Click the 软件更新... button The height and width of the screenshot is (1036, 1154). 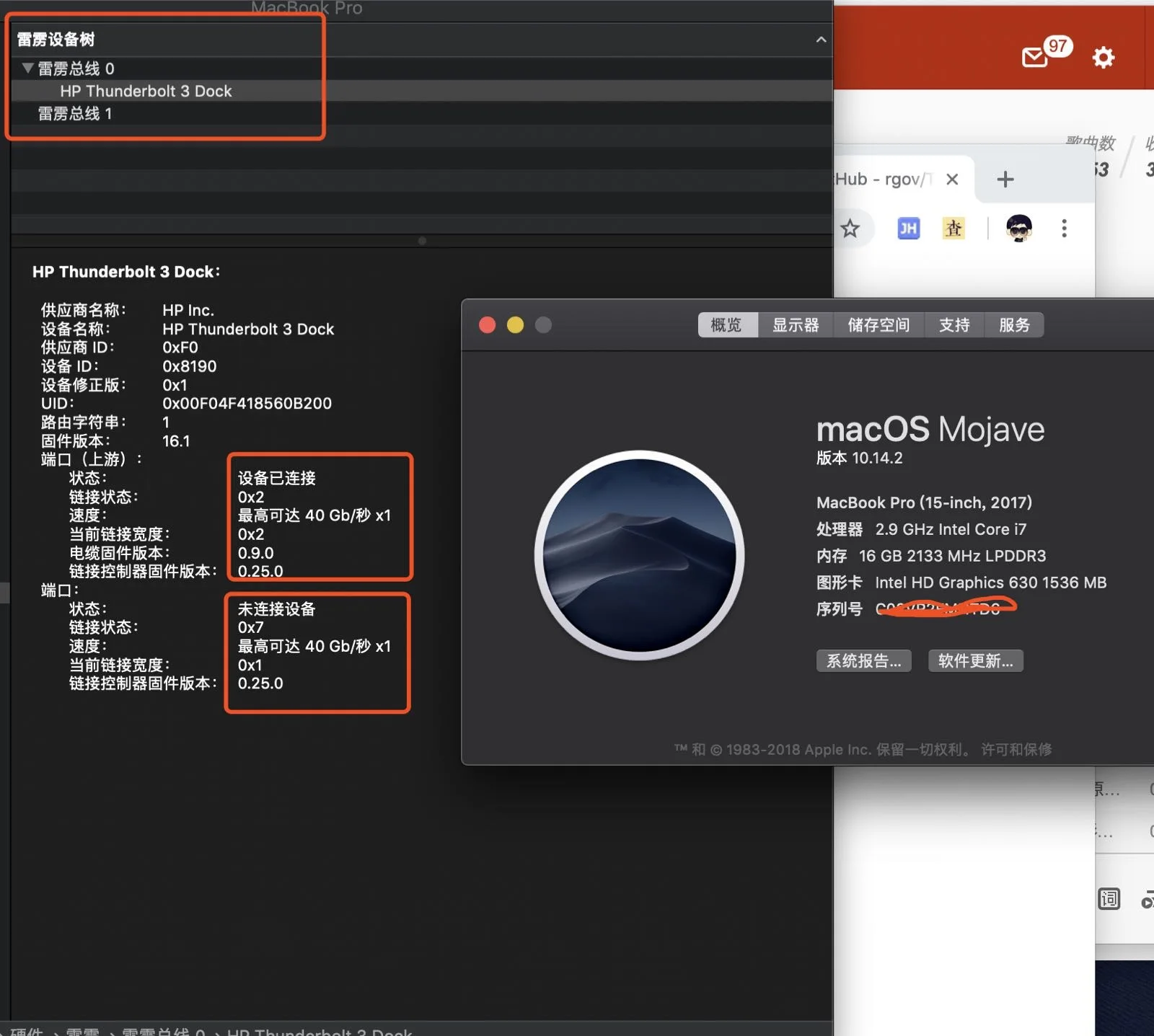[975, 661]
